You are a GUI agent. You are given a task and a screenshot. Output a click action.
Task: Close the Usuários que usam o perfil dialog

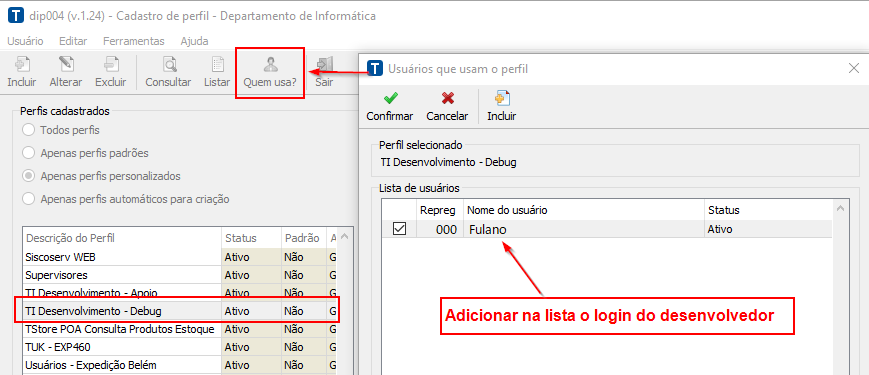coord(854,68)
